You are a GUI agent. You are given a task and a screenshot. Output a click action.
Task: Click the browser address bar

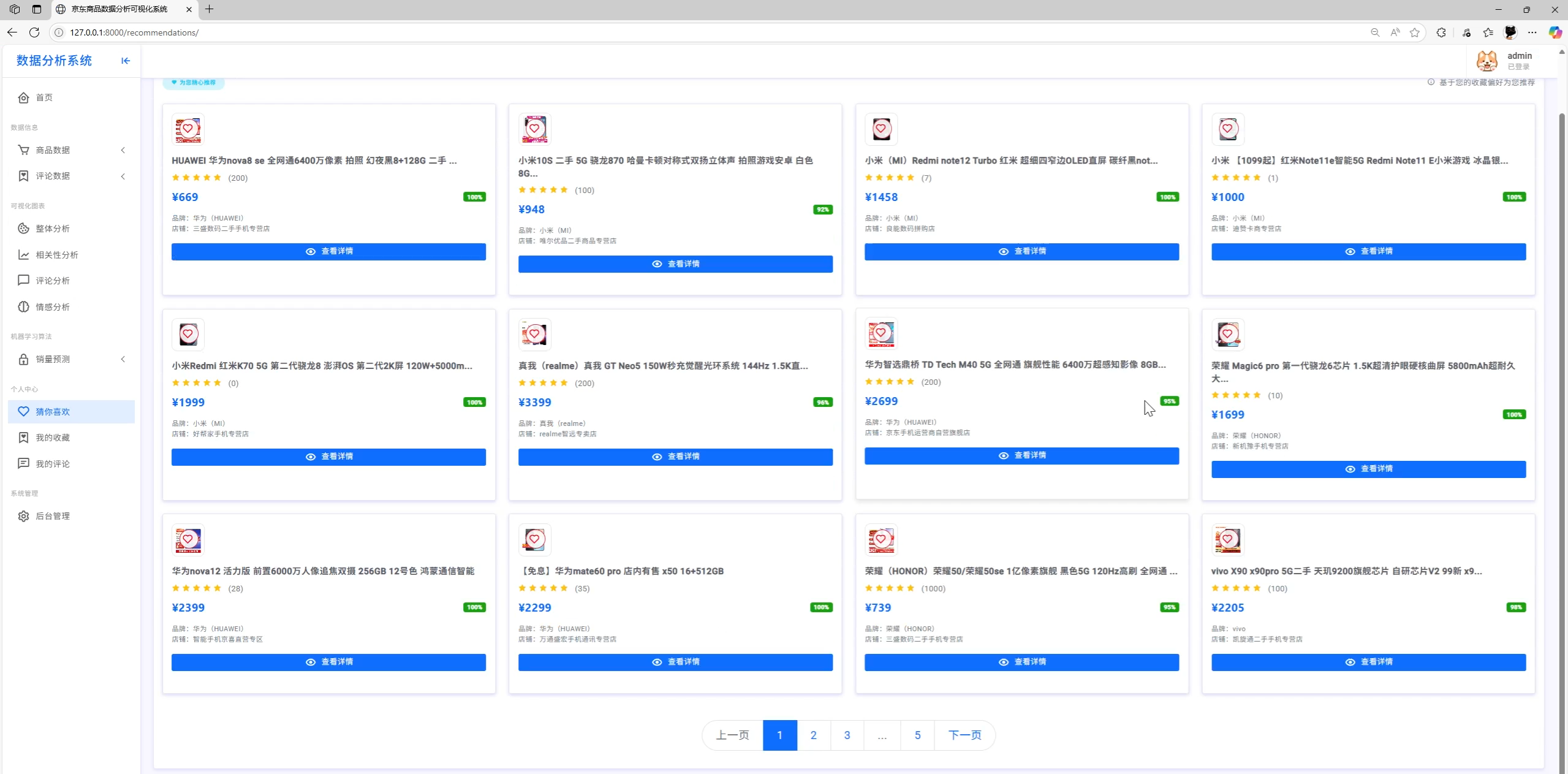click(711, 32)
